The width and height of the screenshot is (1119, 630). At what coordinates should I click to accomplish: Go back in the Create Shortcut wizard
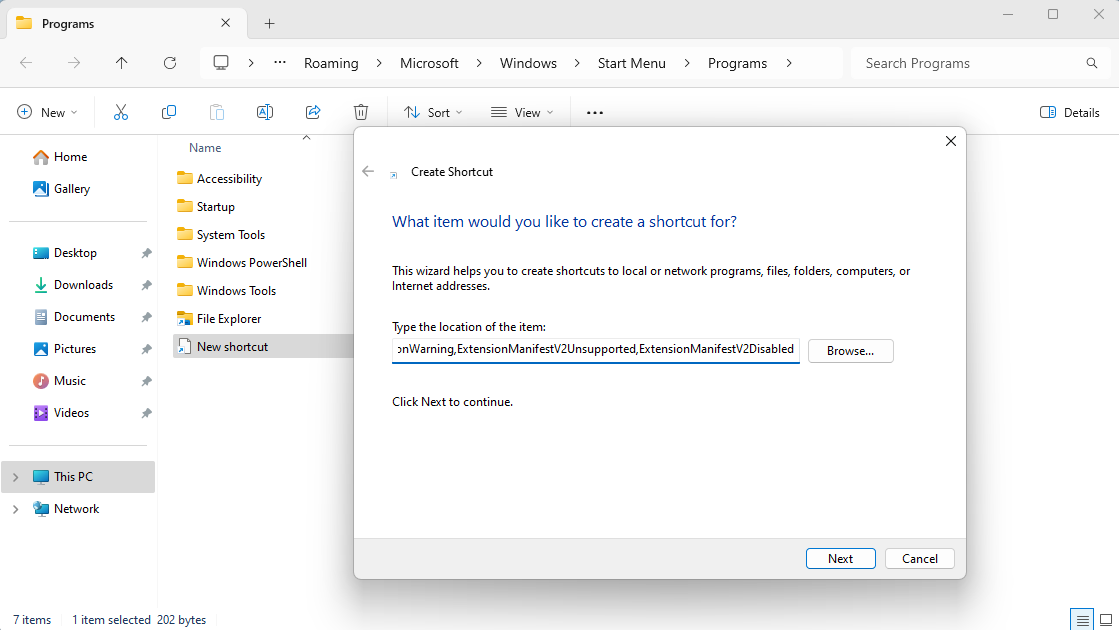[368, 171]
